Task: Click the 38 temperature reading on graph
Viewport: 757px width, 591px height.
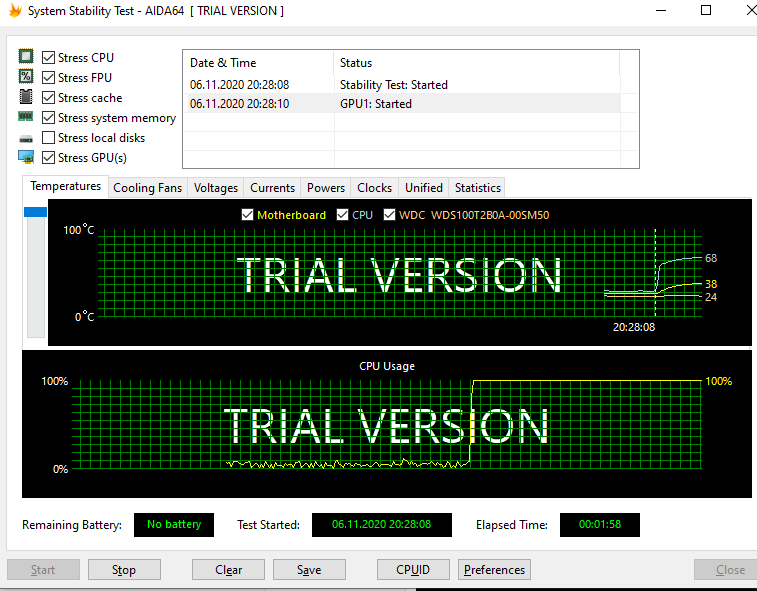Action: (x=711, y=284)
